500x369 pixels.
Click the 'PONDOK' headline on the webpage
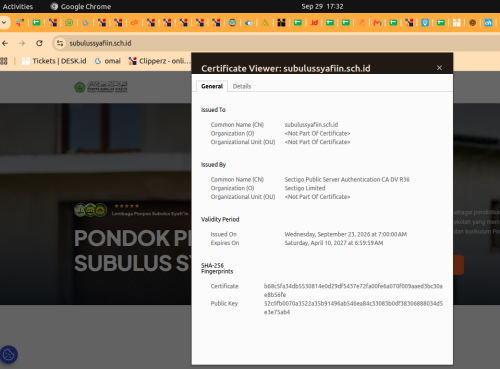point(122,238)
